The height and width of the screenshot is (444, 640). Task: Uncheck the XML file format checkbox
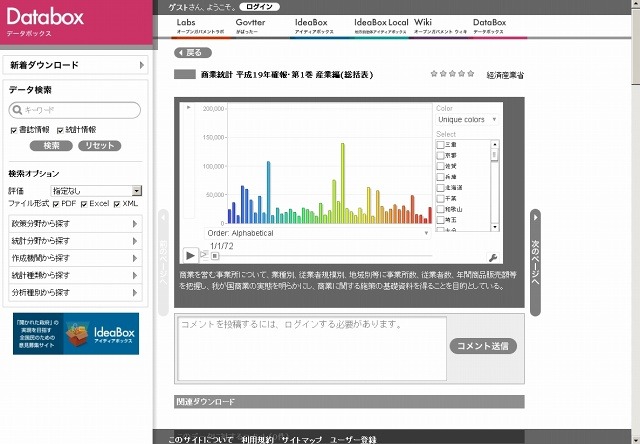click(x=117, y=204)
